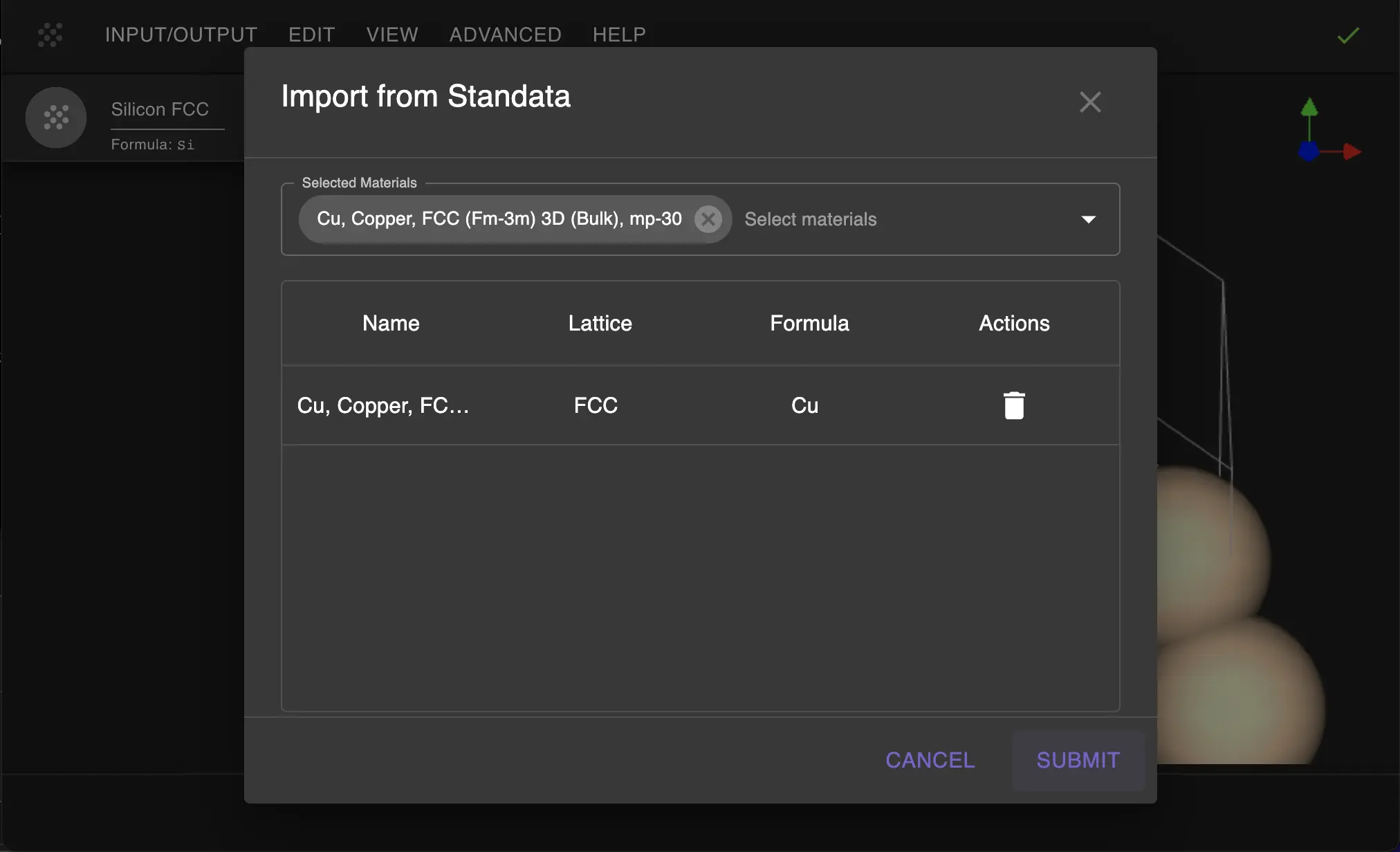Open the EDIT menu
Viewport: 1400px width, 852px height.
click(311, 35)
